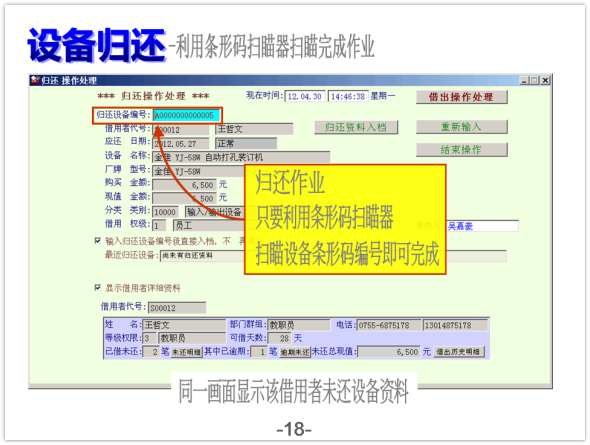Click the 应还日期 field 2012.05.27
This screenshot has width=590, height=445.
point(181,144)
